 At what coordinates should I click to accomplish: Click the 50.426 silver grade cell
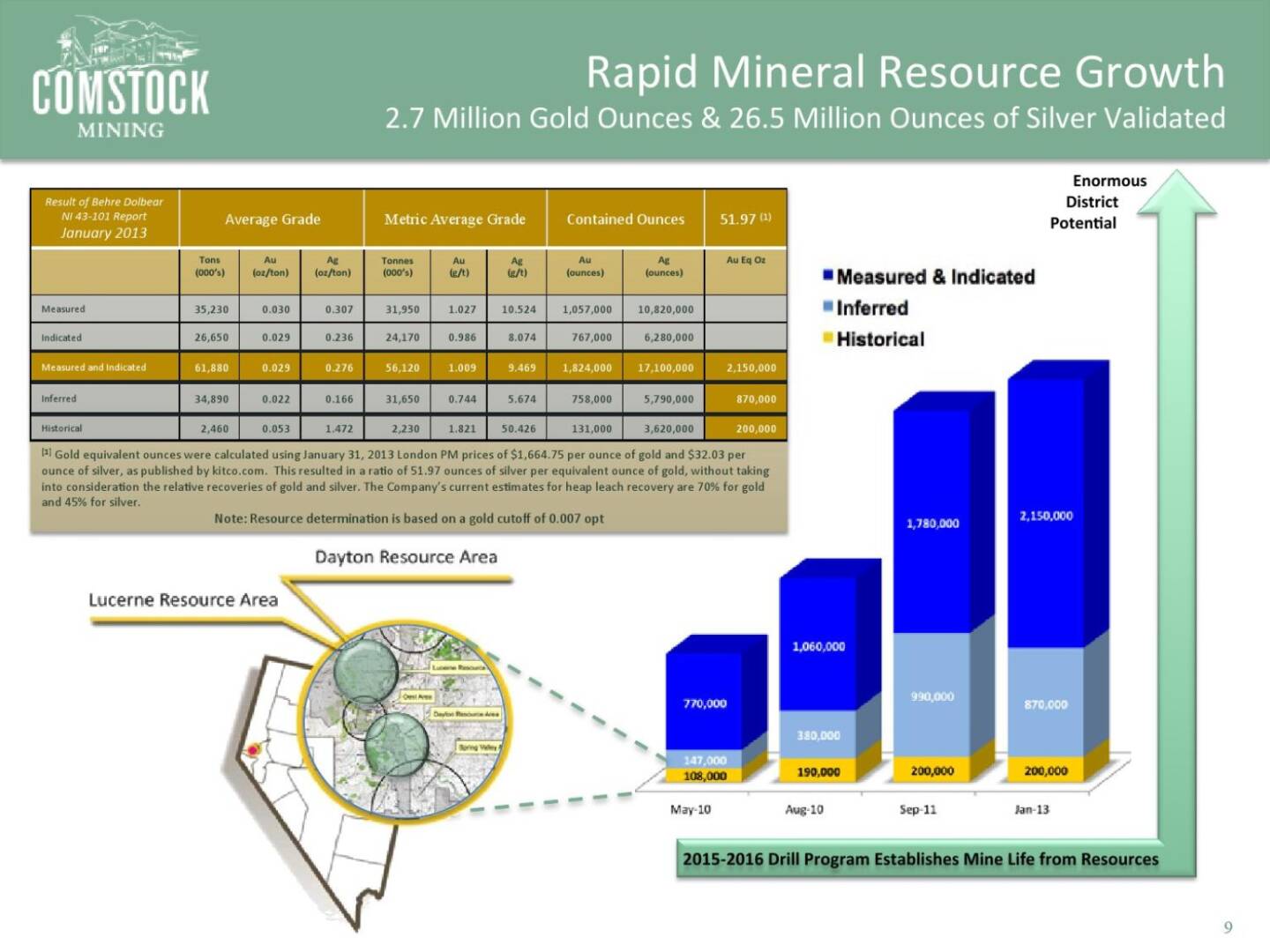coord(519,429)
